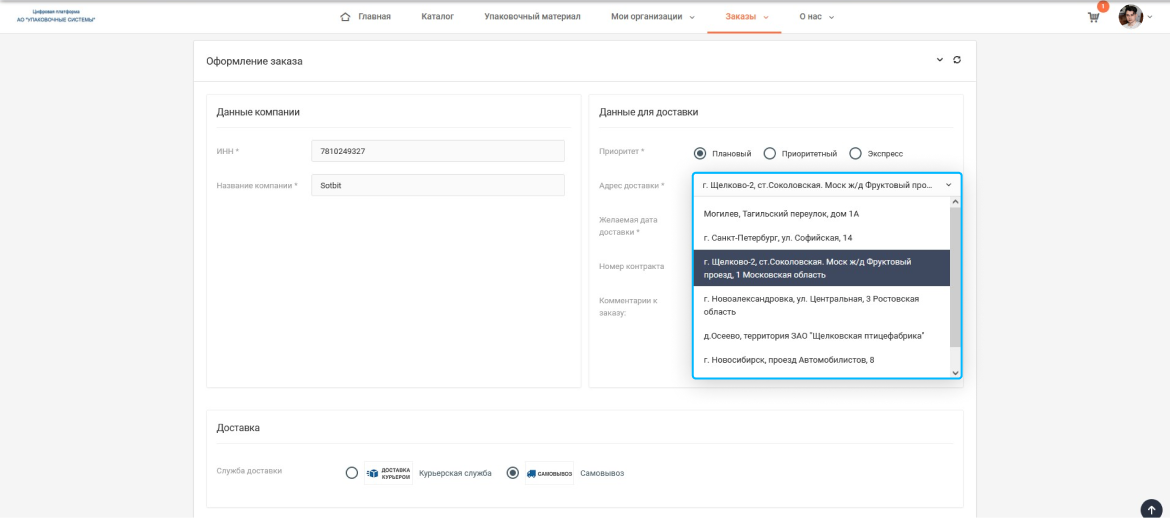
Task: Click the address list scrollbar down arrow
Action: click(955, 372)
